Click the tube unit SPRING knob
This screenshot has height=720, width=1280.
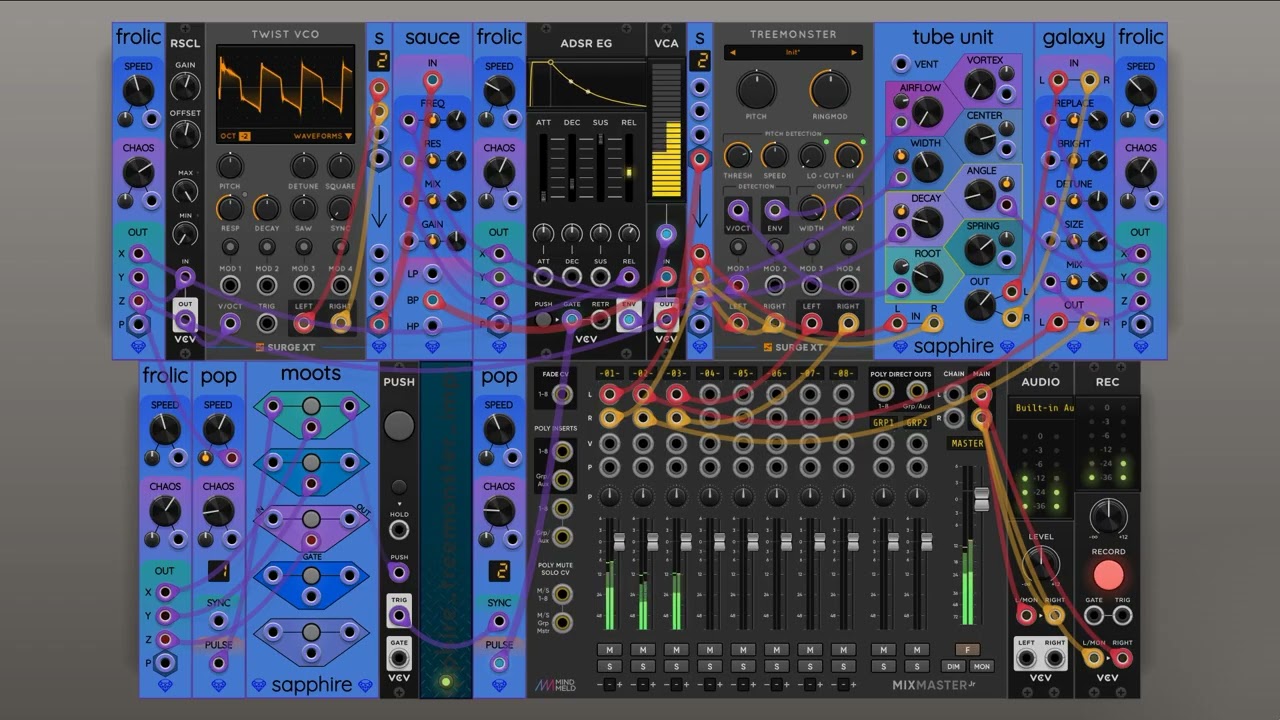tap(978, 248)
